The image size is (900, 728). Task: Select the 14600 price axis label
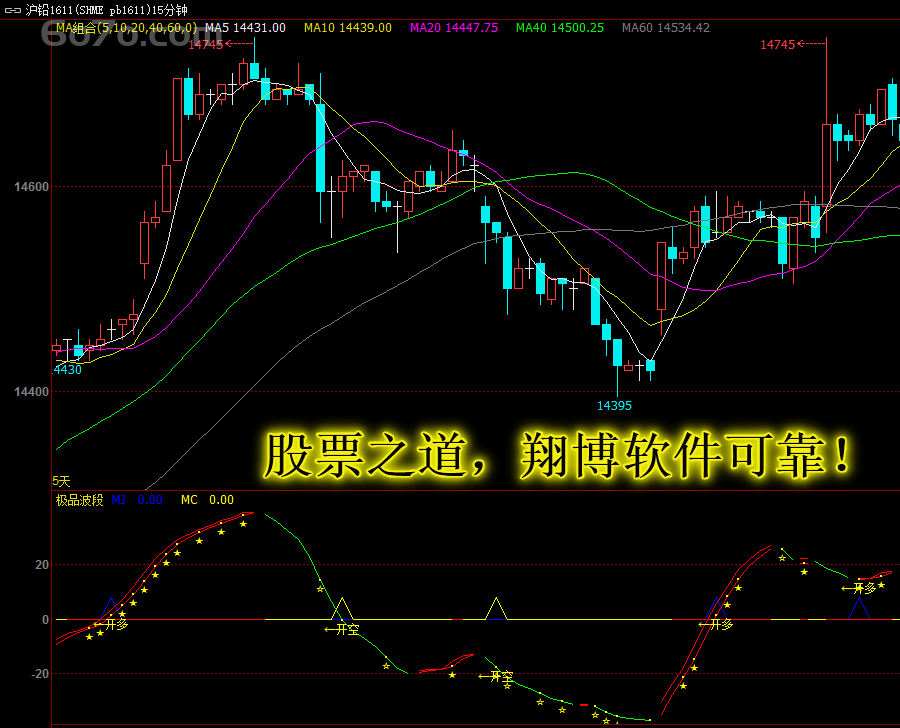click(x=32, y=187)
